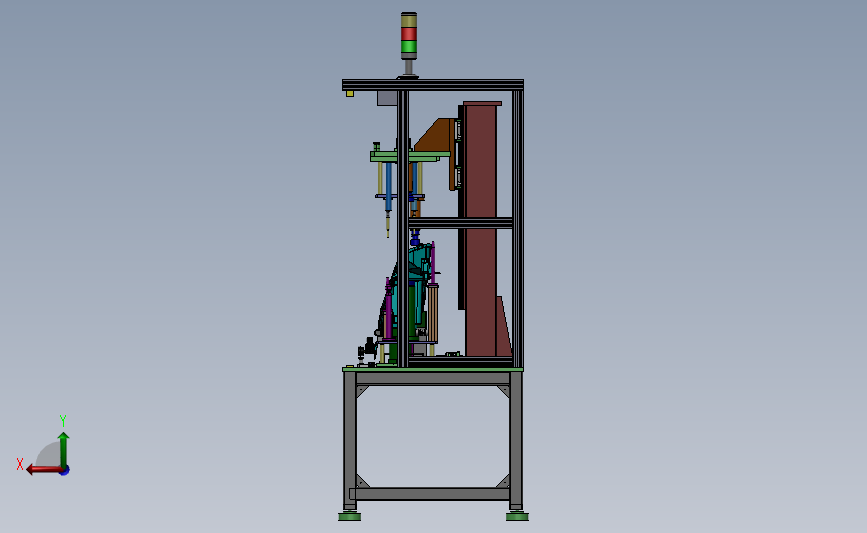Image resolution: width=867 pixels, height=533 pixels.
Task: Select the tall maroon vertical panel in the model
Action: point(480,229)
